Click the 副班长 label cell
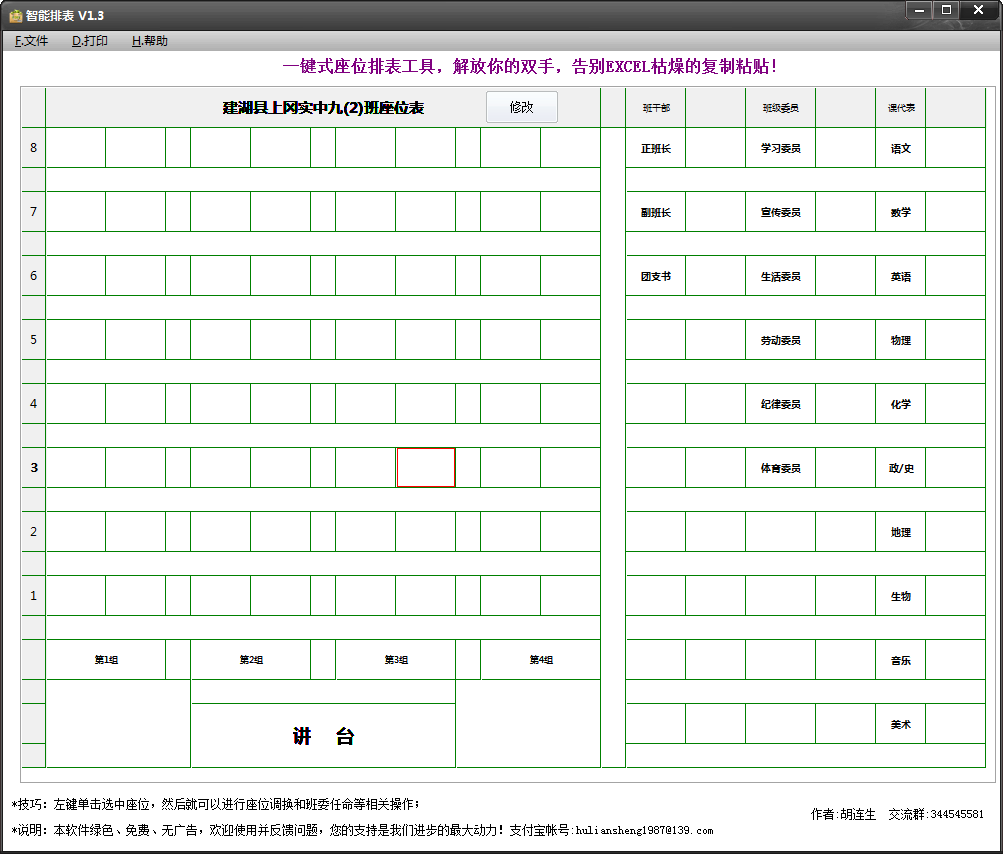Image resolution: width=1003 pixels, height=854 pixels. 654,211
